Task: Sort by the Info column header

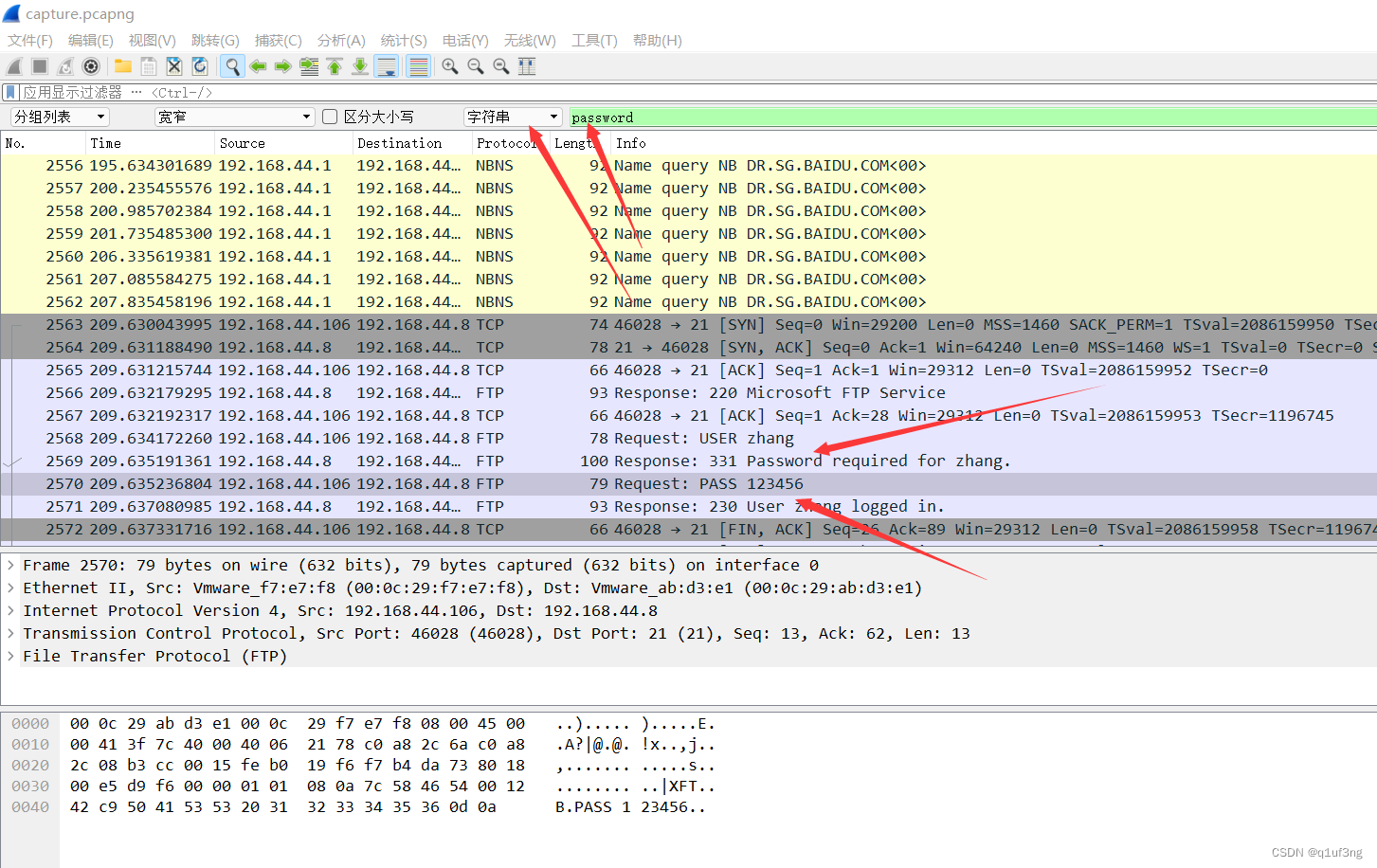Action: 993,143
